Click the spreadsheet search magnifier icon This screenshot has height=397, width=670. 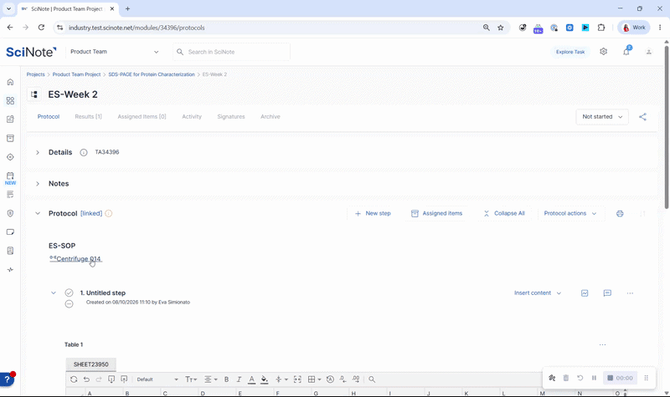pyautogui.click(x=372, y=379)
